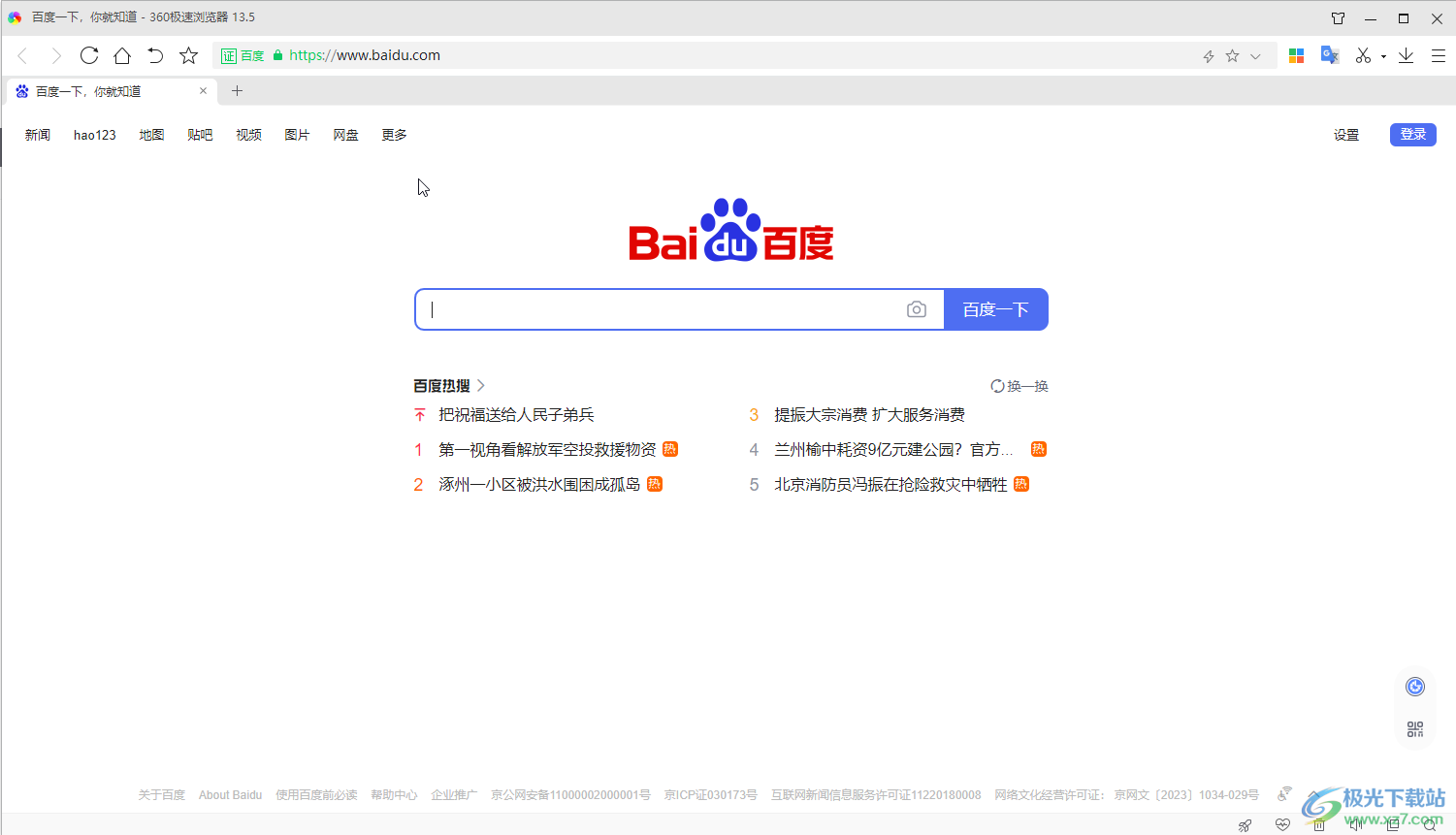Open 京公网安备11000002000001号 footer link

point(570,795)
